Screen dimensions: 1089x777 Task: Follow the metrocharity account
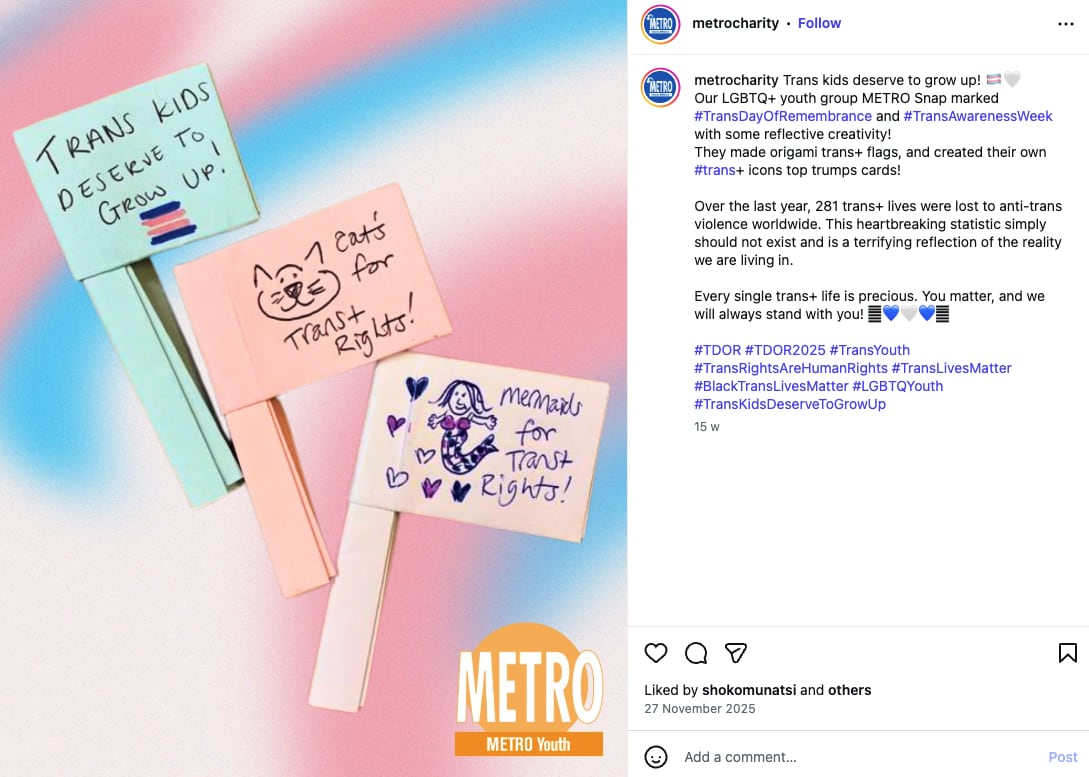coord(819,23)
